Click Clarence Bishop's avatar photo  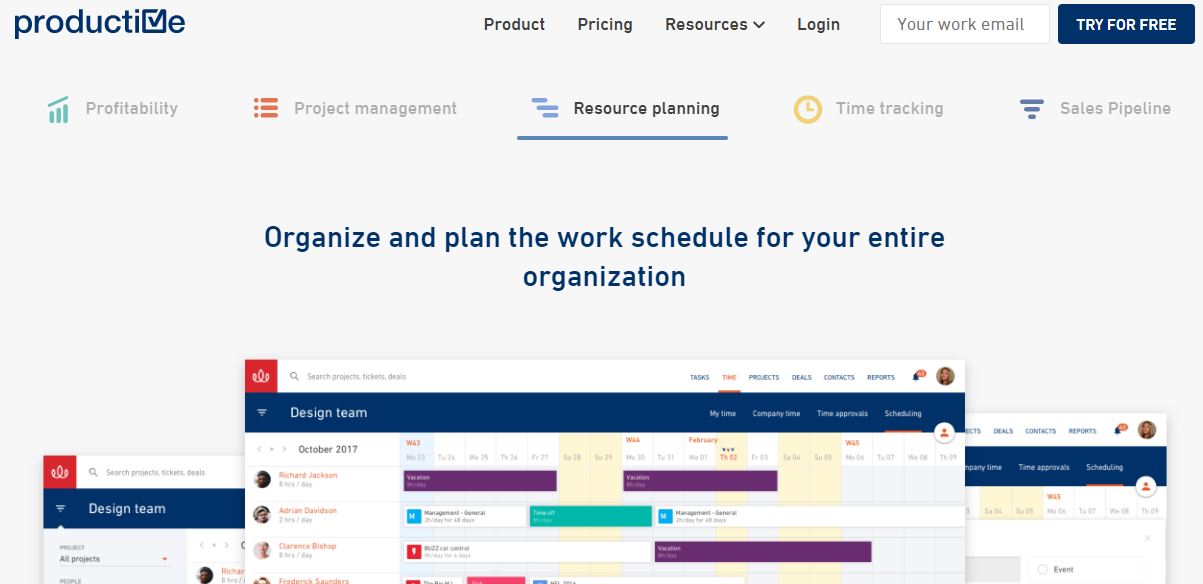262,551
